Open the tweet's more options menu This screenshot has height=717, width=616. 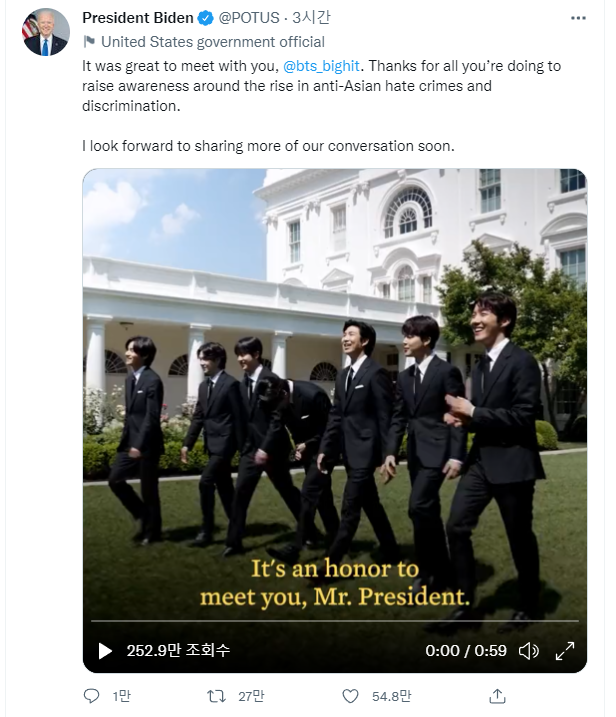[579, 18]
